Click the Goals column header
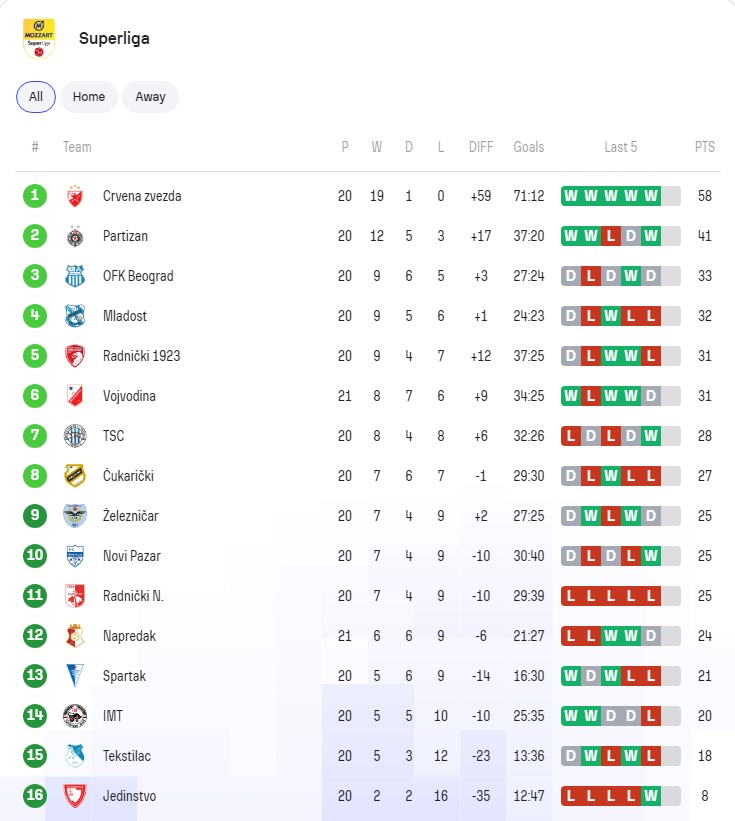This screenshot has width=735, height=821. click(529, 147)
